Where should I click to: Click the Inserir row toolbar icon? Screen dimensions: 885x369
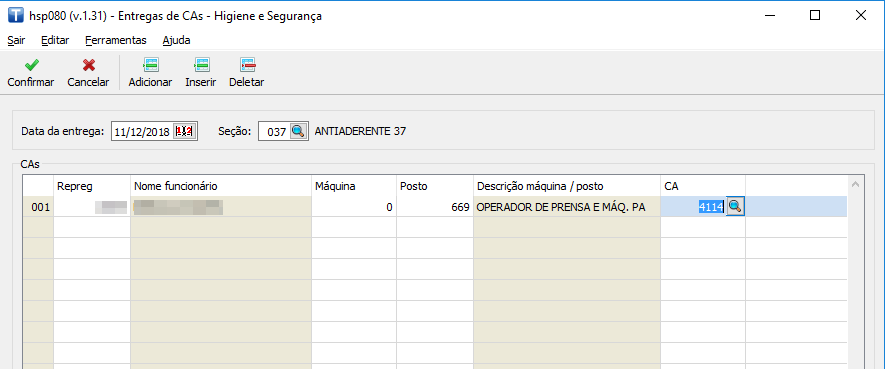pyautogui.click(x=201, y=65)
